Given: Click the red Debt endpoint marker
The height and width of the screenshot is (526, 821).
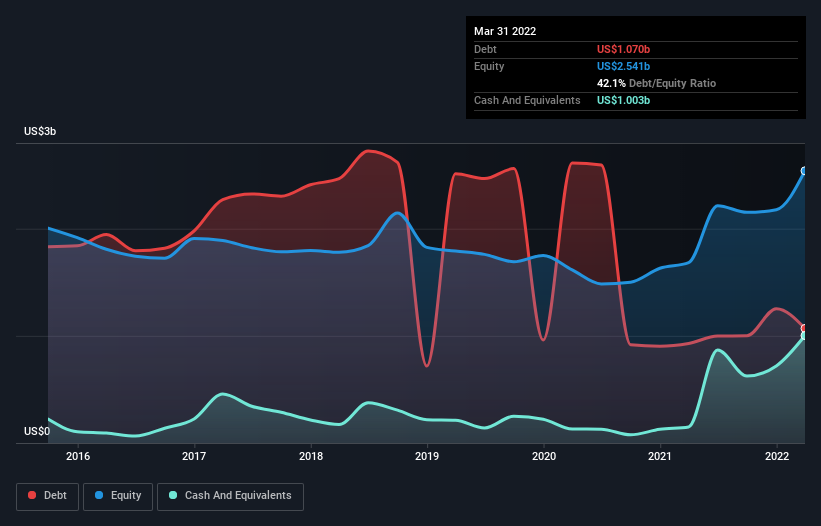Looking at the screenshot, I should 804,328.
